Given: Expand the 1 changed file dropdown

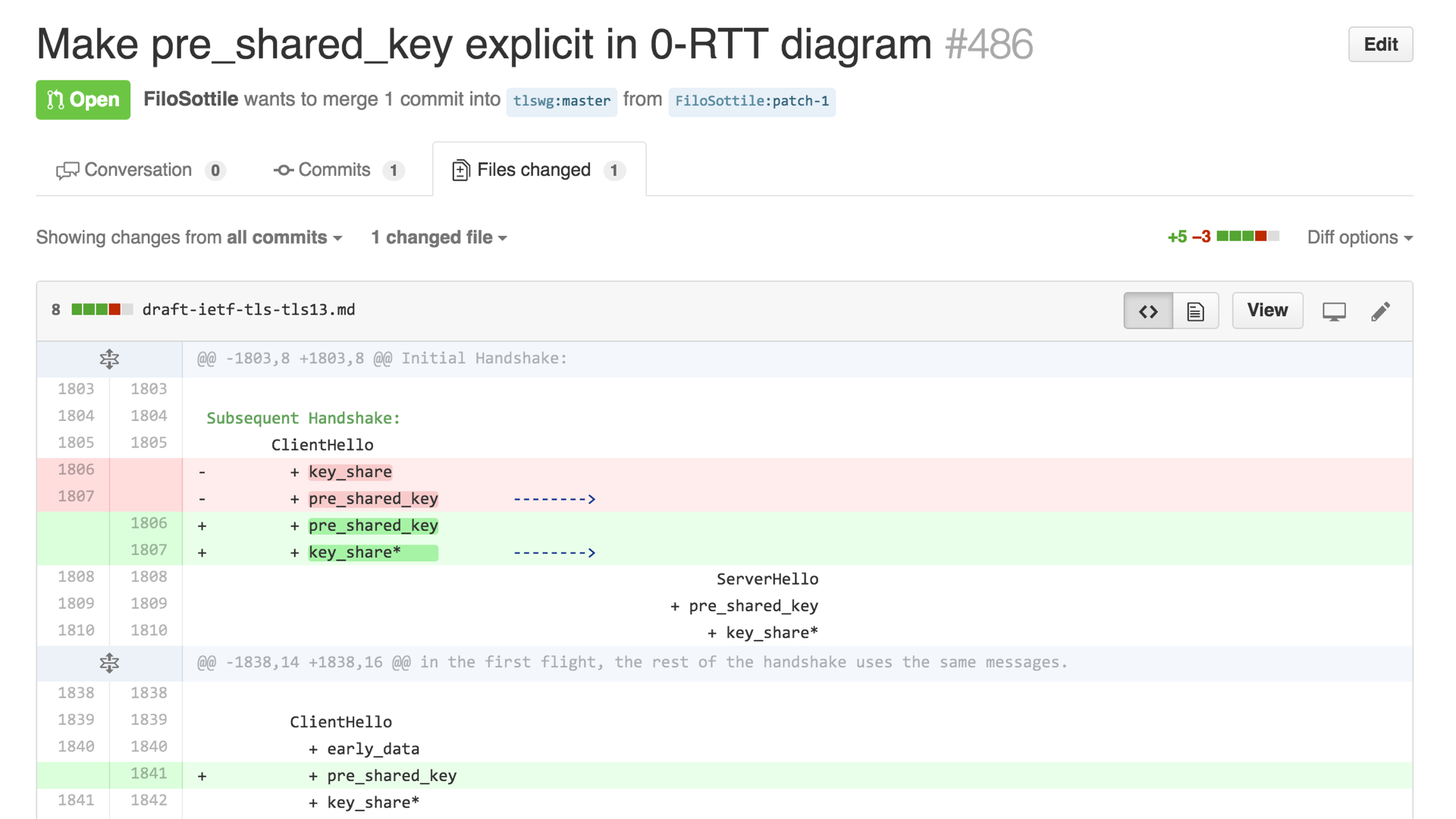Looking at the screenshot, I should tap(439, 237).
